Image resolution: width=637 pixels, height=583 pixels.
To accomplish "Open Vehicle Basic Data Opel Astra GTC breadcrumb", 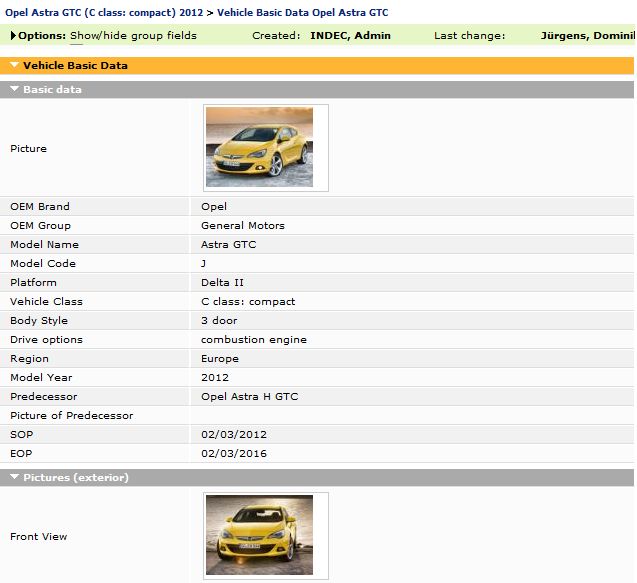I will [x=303, y=13].
